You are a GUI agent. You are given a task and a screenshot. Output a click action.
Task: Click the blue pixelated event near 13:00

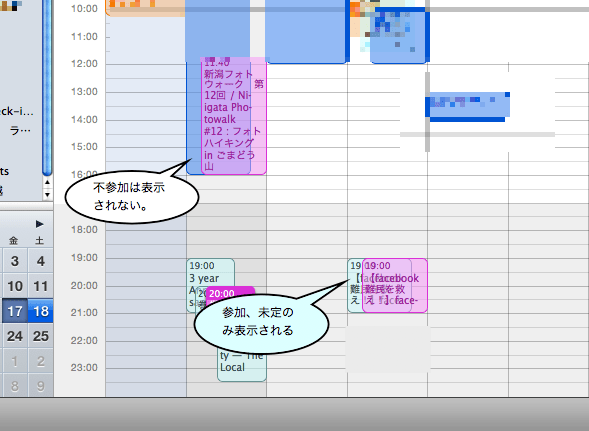click(468, 107)
